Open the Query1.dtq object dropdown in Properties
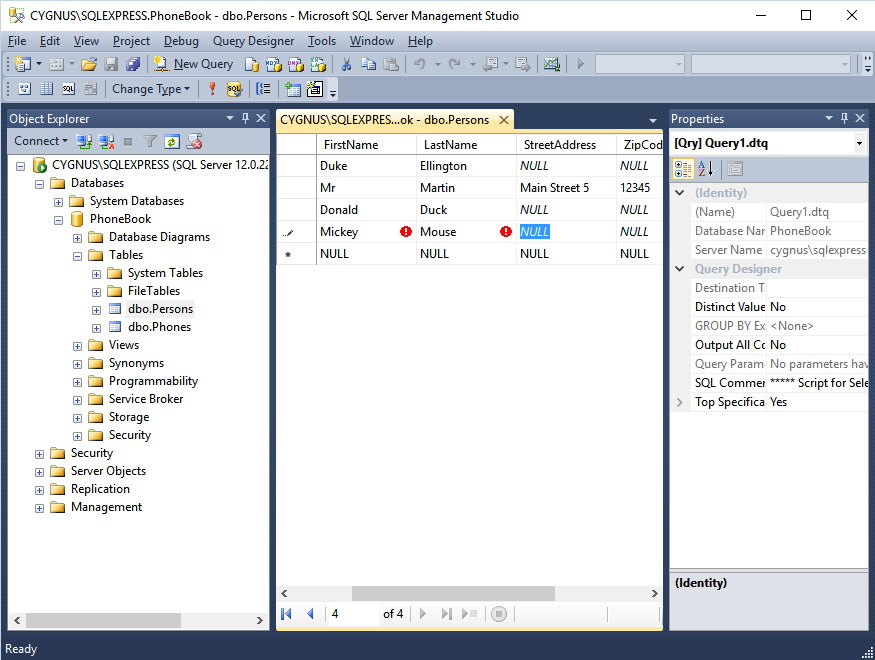 pos(859,143)
